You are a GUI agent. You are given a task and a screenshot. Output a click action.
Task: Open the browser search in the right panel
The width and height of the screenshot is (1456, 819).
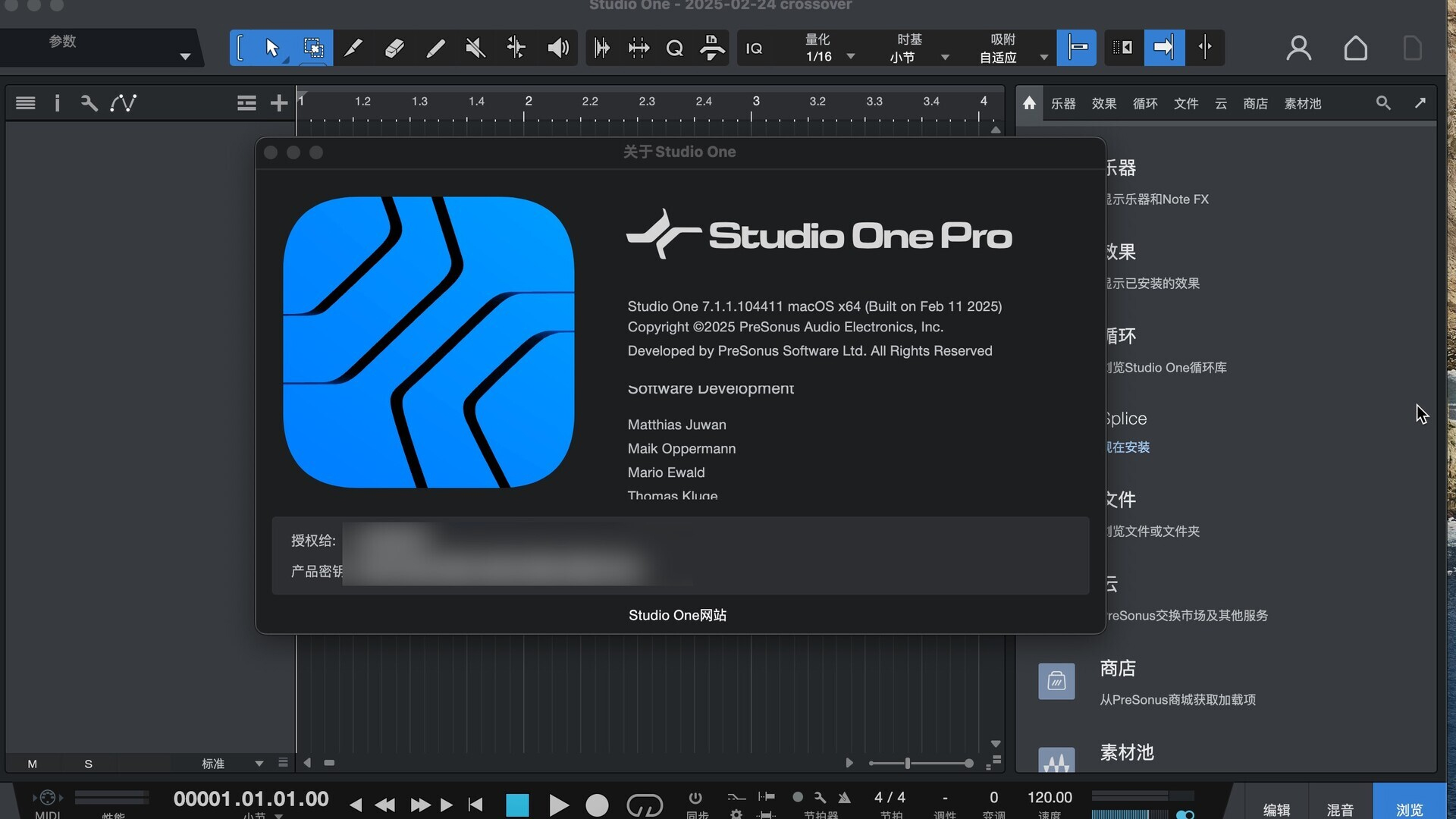tap(1383, 102)
